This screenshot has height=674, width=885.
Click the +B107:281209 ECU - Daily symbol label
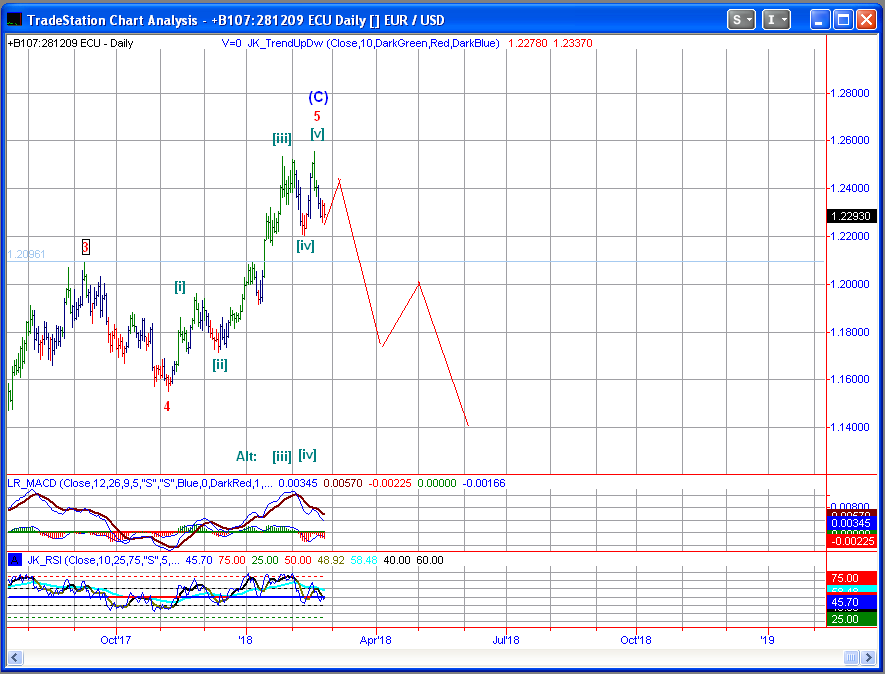(70, 43)
